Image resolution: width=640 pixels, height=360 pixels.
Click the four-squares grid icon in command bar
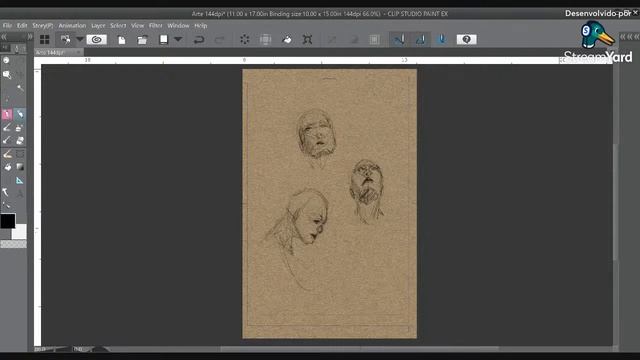tap(44, 39)
